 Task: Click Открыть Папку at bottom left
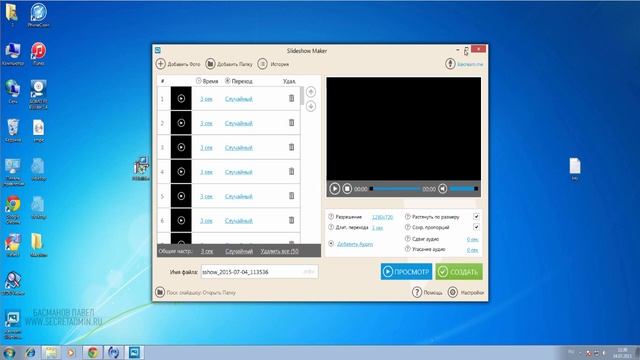(219, 293)
